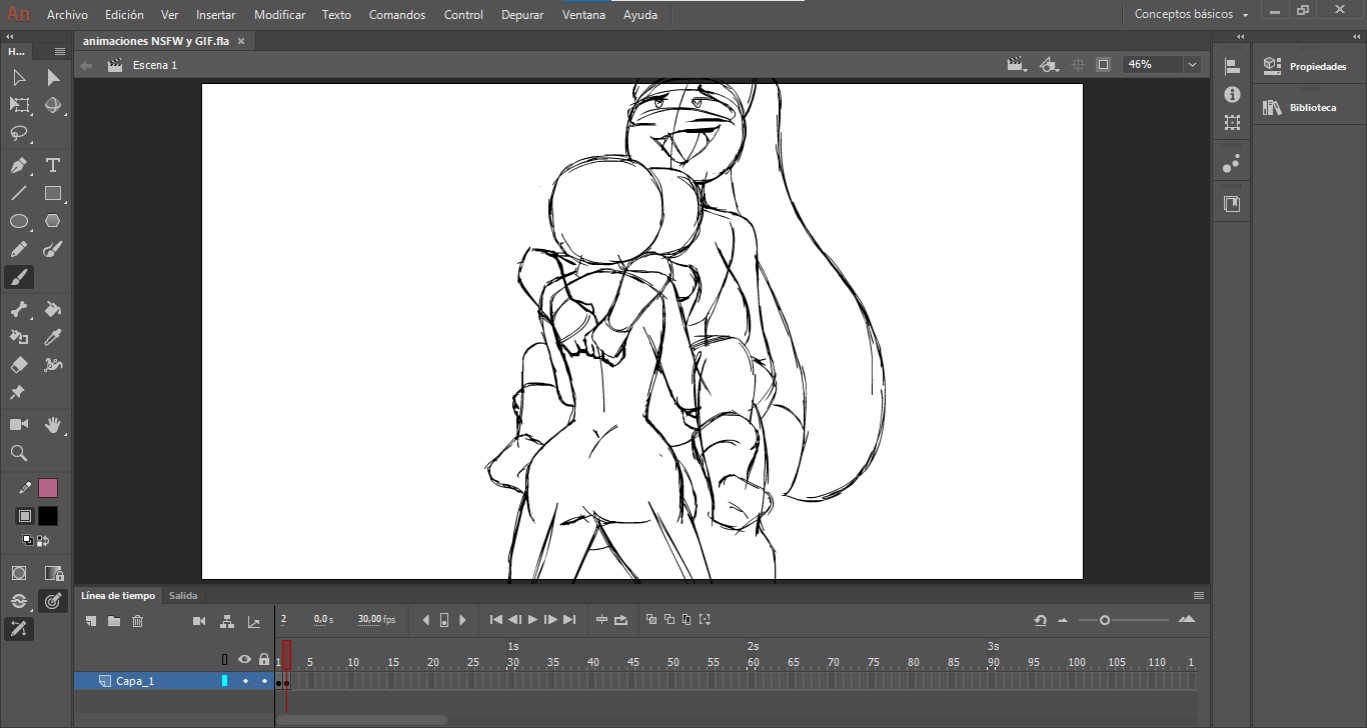
Task: Toggle lock on Capa_1 layer
Action: pyautogui.click(x=265, y=681)
